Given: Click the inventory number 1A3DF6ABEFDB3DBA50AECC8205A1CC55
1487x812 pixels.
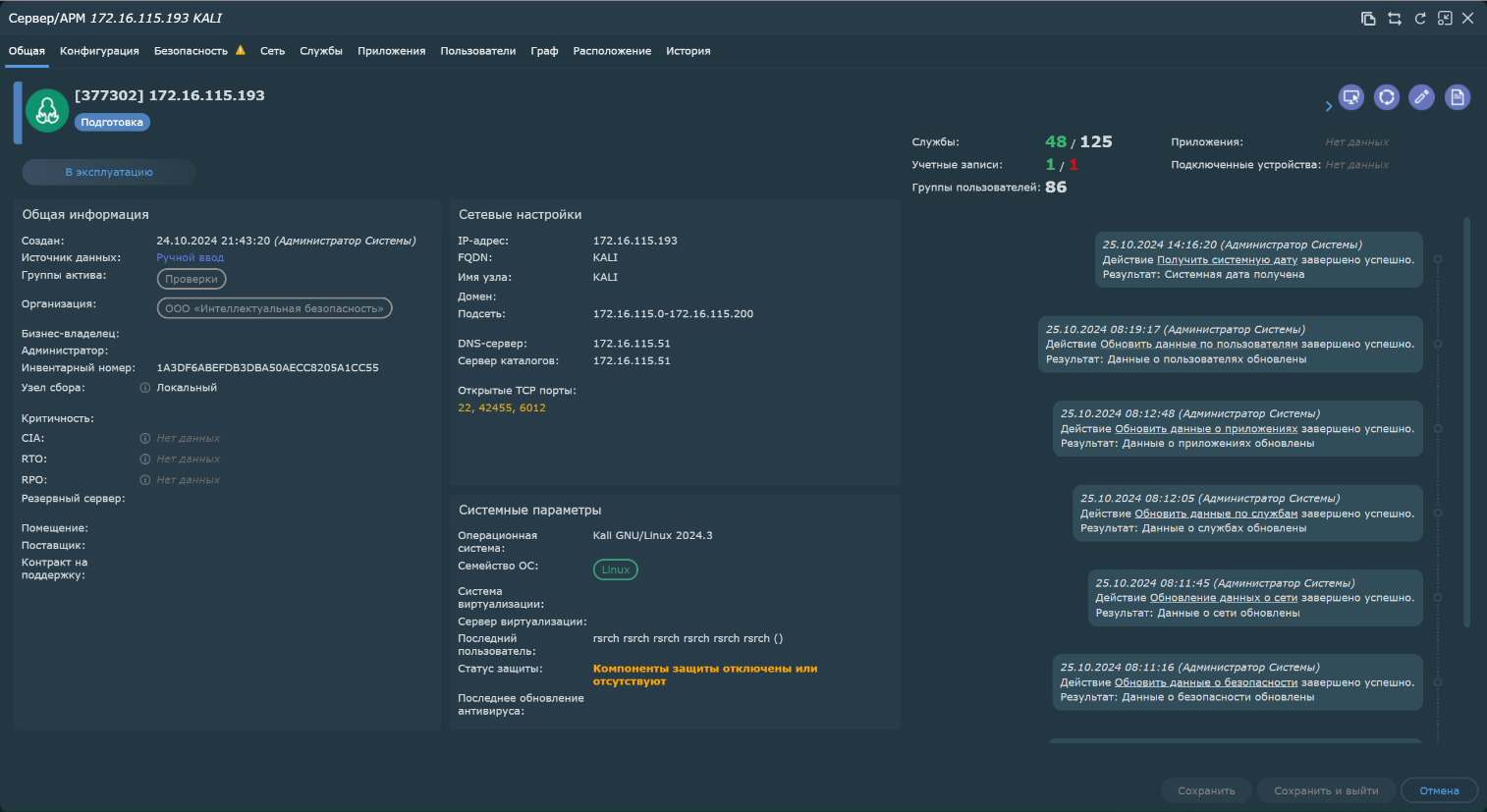Looking at the screenshot, I should point(267,368).
